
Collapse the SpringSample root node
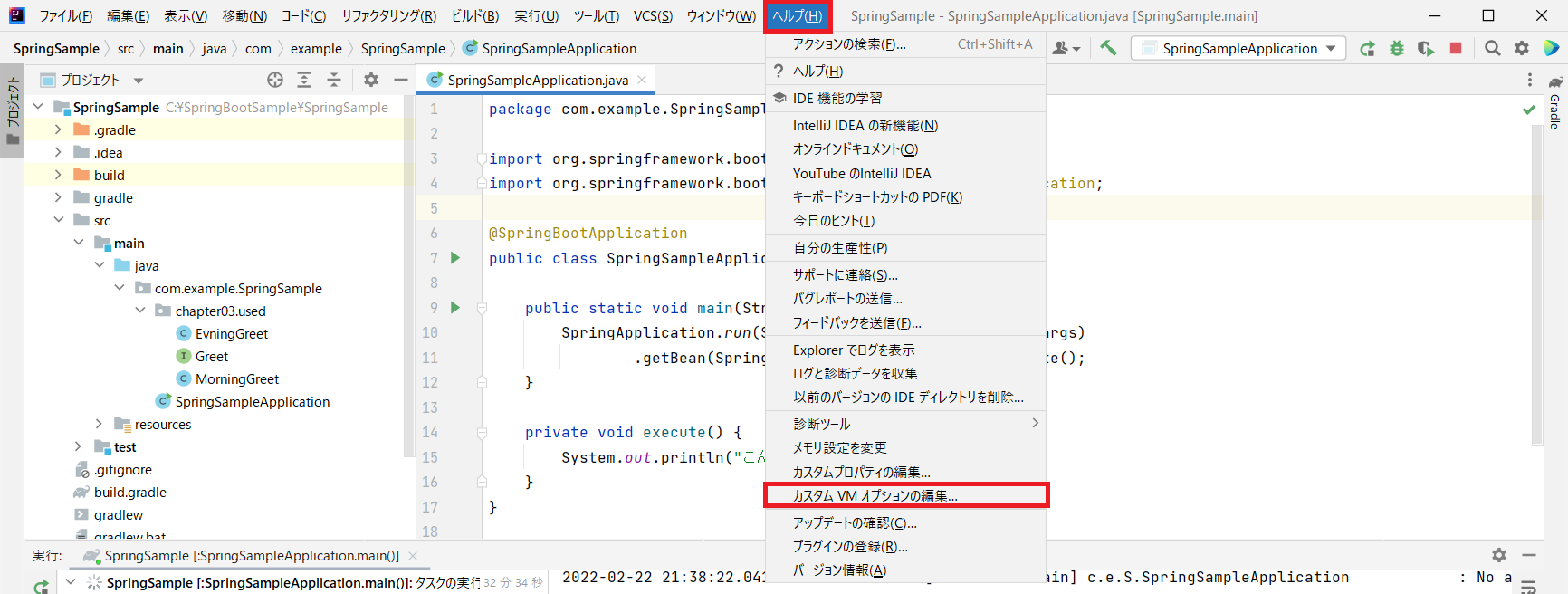tap(38, 107)
